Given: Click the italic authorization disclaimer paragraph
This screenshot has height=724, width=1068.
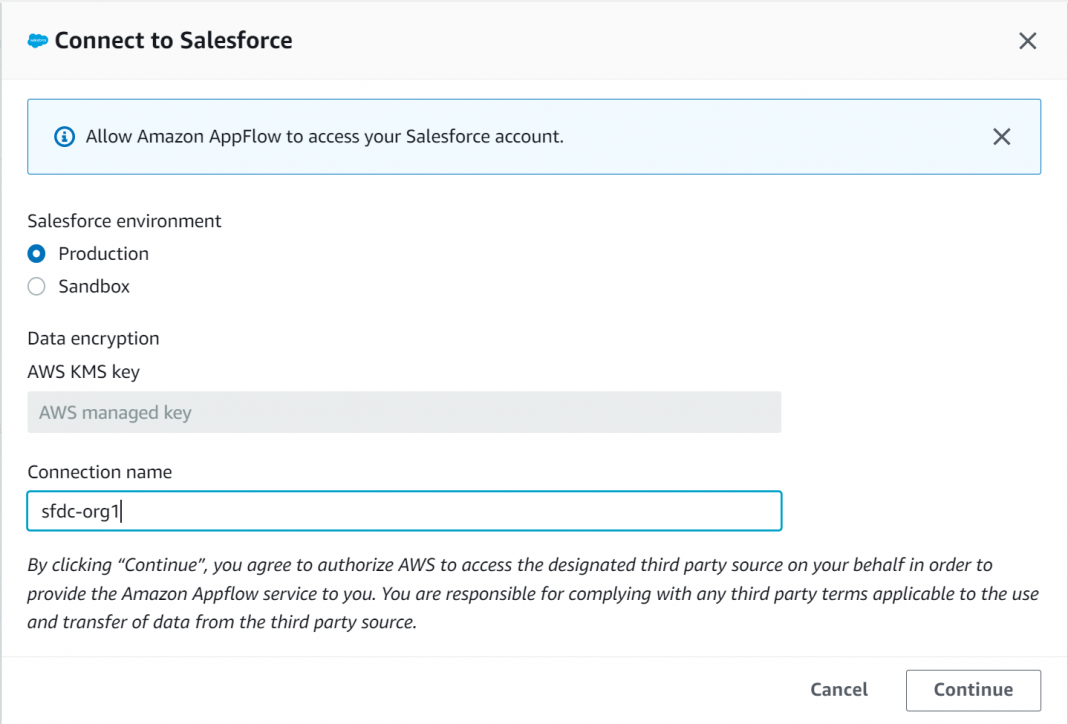Looking at the screenshot, I should pos(532,594).
